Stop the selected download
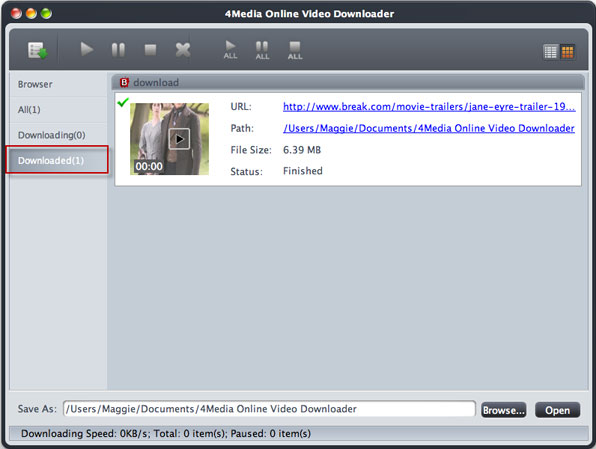 coord(151,50)
